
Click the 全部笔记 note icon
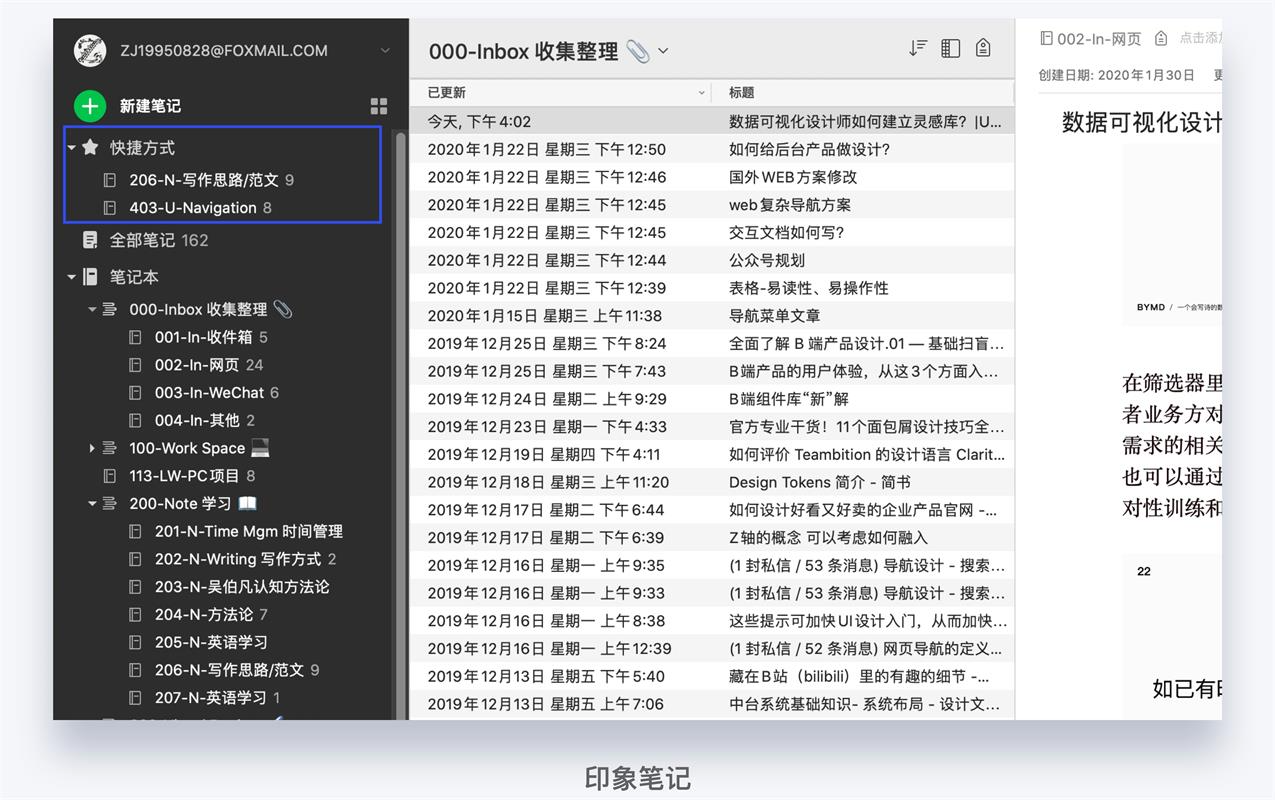(x=90, y=240)
